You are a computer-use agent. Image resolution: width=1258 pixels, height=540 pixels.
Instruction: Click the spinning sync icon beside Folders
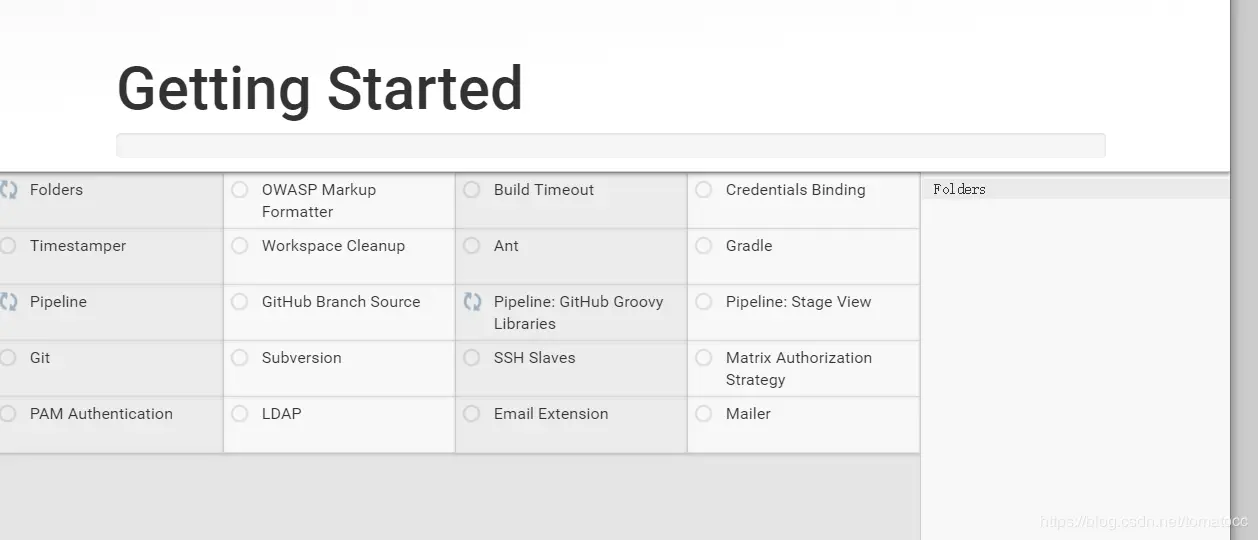[x=8, y=190]
